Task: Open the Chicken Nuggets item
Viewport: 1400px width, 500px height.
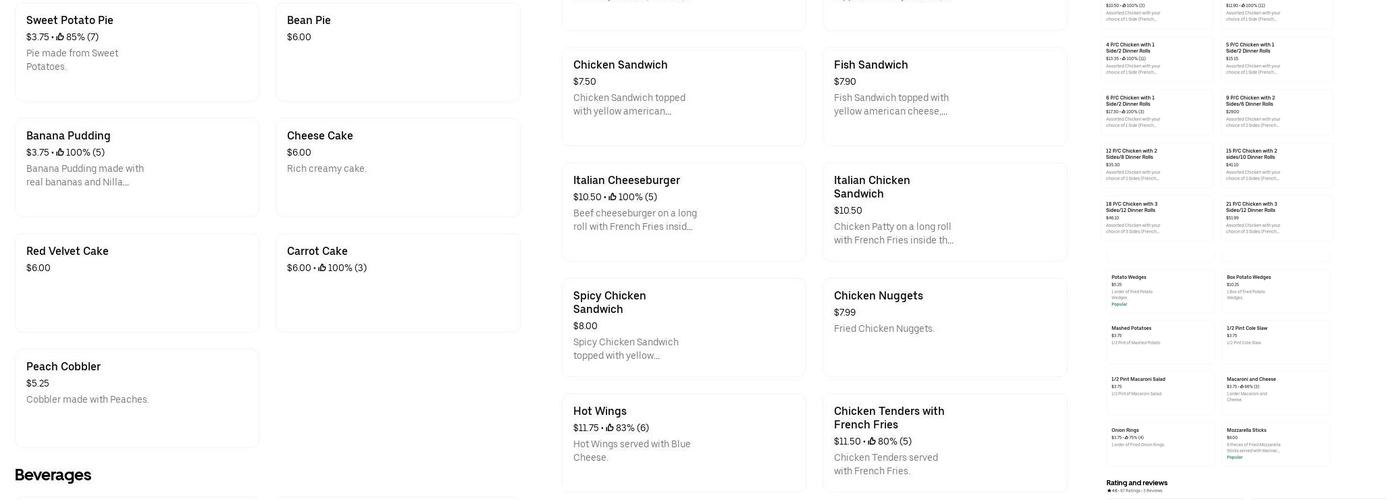Action: click(944, 327)
